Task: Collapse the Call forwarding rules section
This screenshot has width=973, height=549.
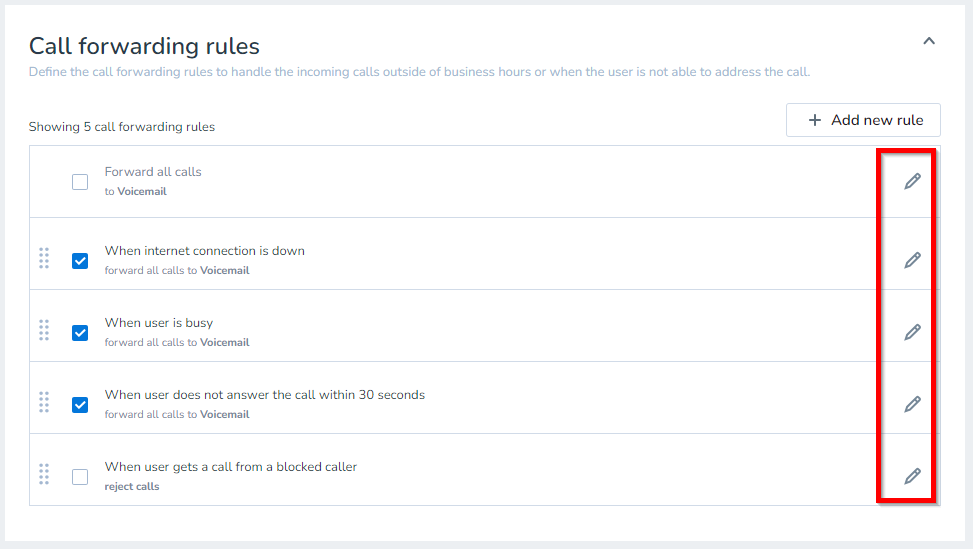Action: coord(928,42)
